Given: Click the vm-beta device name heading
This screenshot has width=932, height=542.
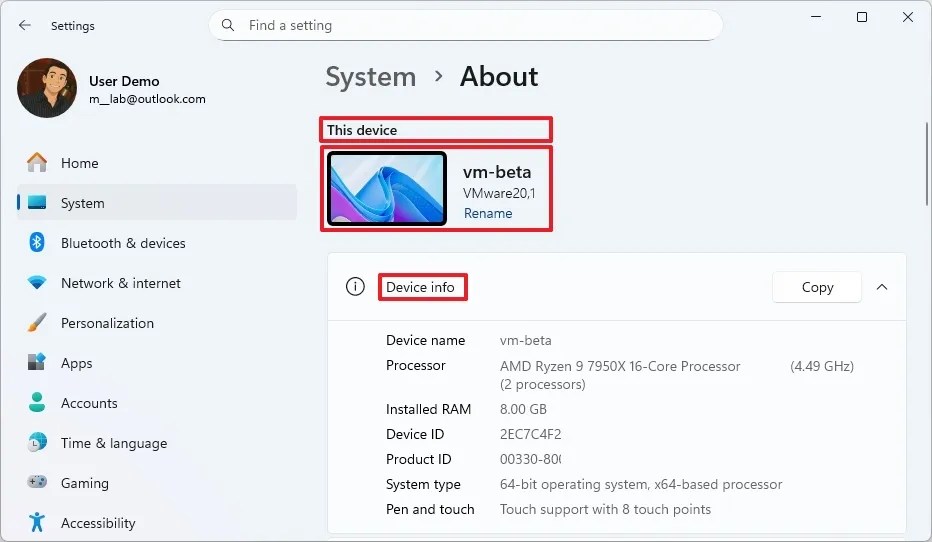Looking at the screenshot, I should [x=497, y=172].
